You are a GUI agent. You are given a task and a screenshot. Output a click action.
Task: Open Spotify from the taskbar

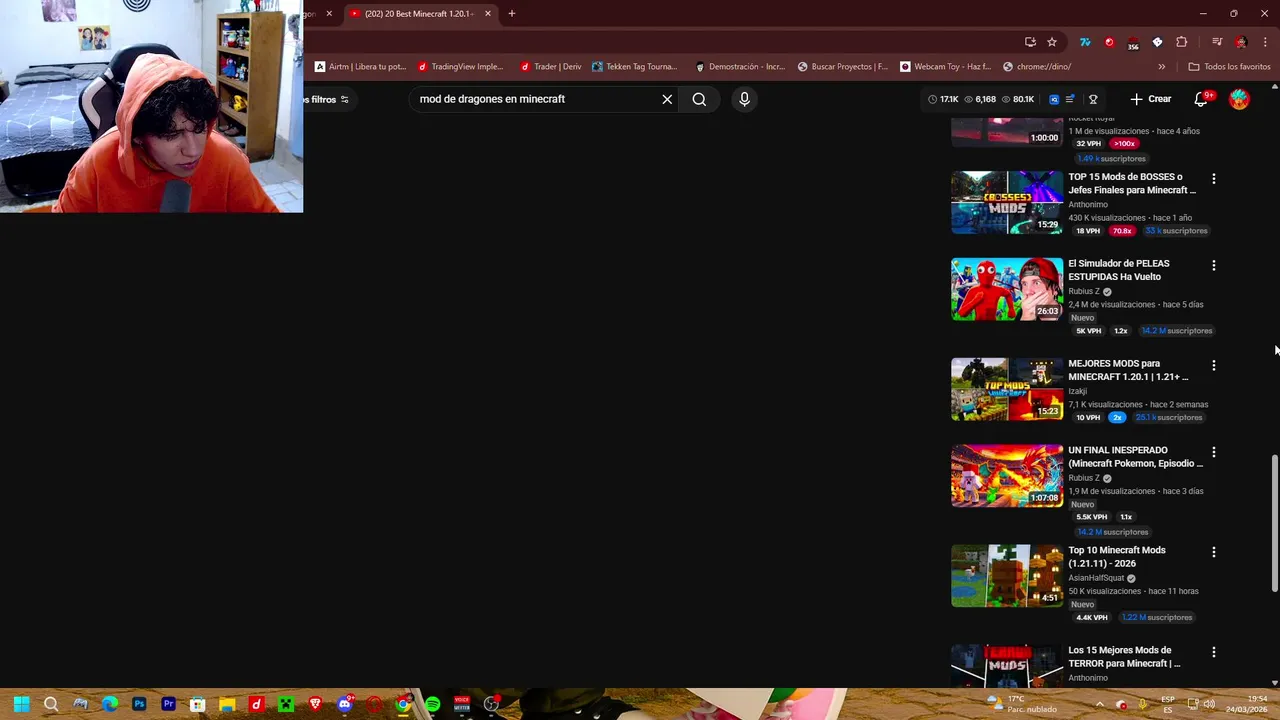(x=432, y=704)
